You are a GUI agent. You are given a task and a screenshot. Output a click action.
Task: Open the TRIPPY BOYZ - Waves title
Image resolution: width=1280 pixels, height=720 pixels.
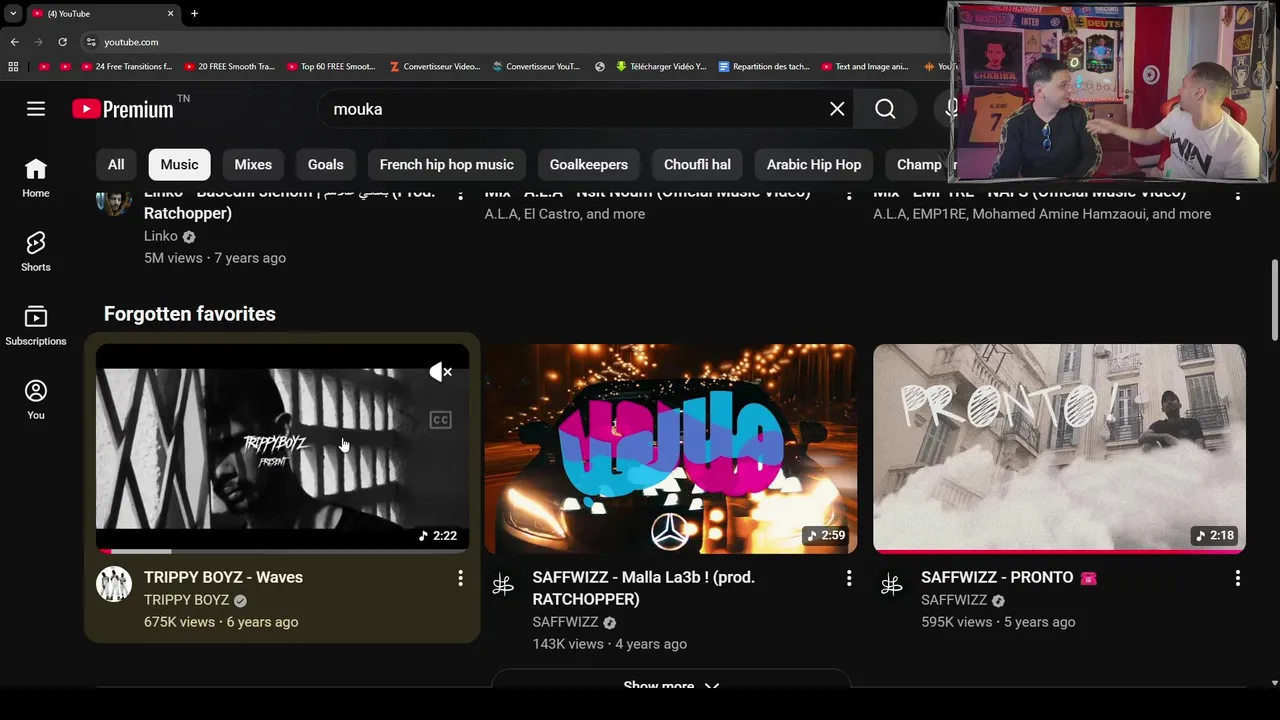[223, 577]
